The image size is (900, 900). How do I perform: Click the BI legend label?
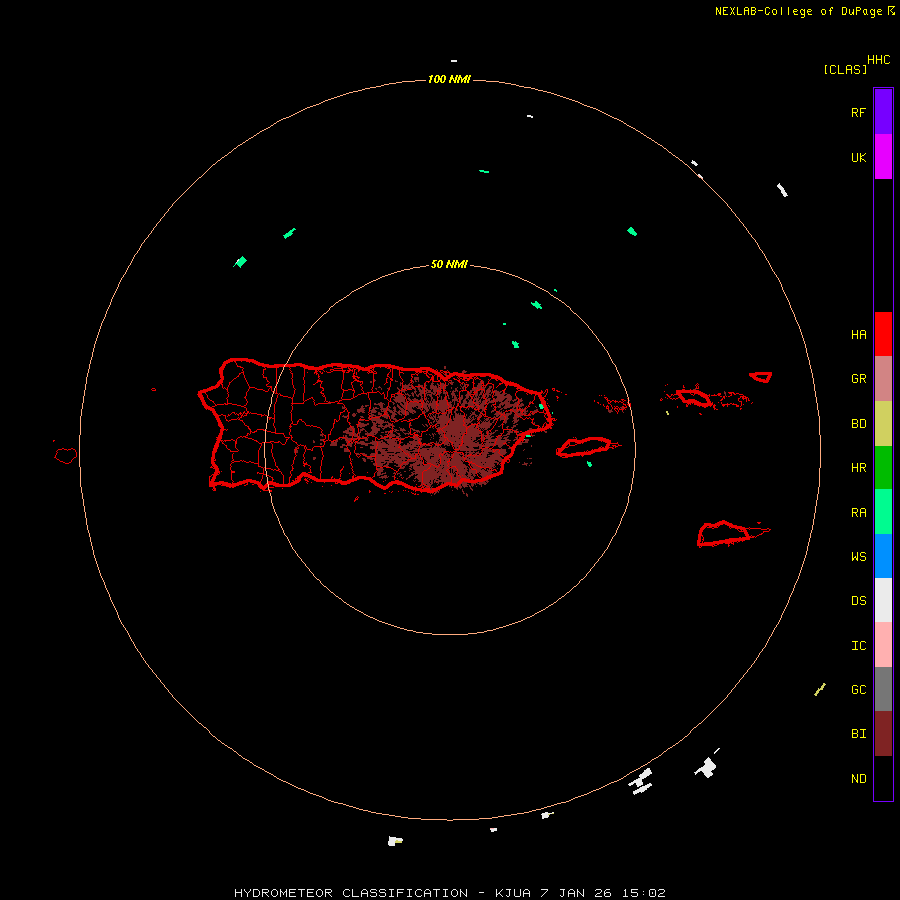click(x=858, y=734)
